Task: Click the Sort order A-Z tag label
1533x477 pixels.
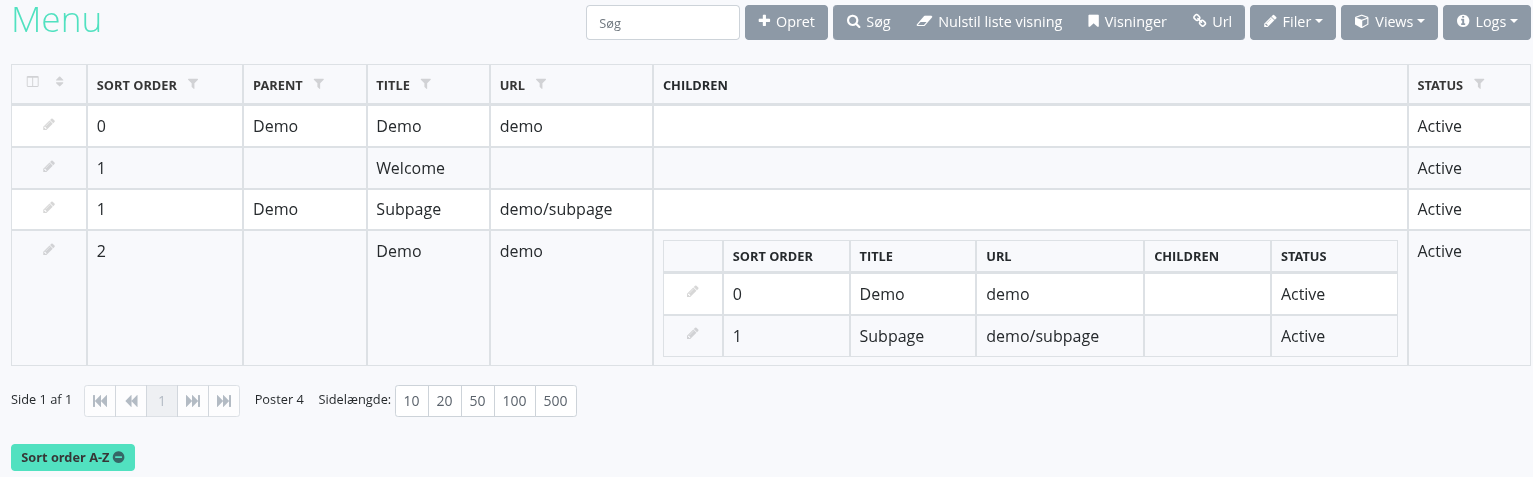Action: (65, 457)
